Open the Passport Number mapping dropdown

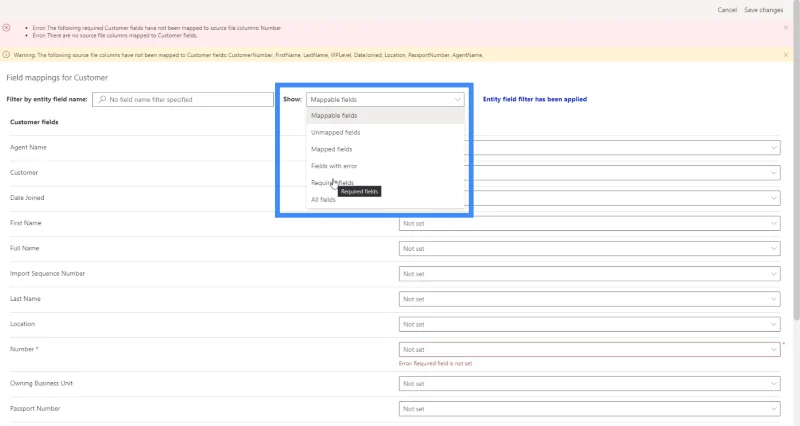(x=589, y=409)
